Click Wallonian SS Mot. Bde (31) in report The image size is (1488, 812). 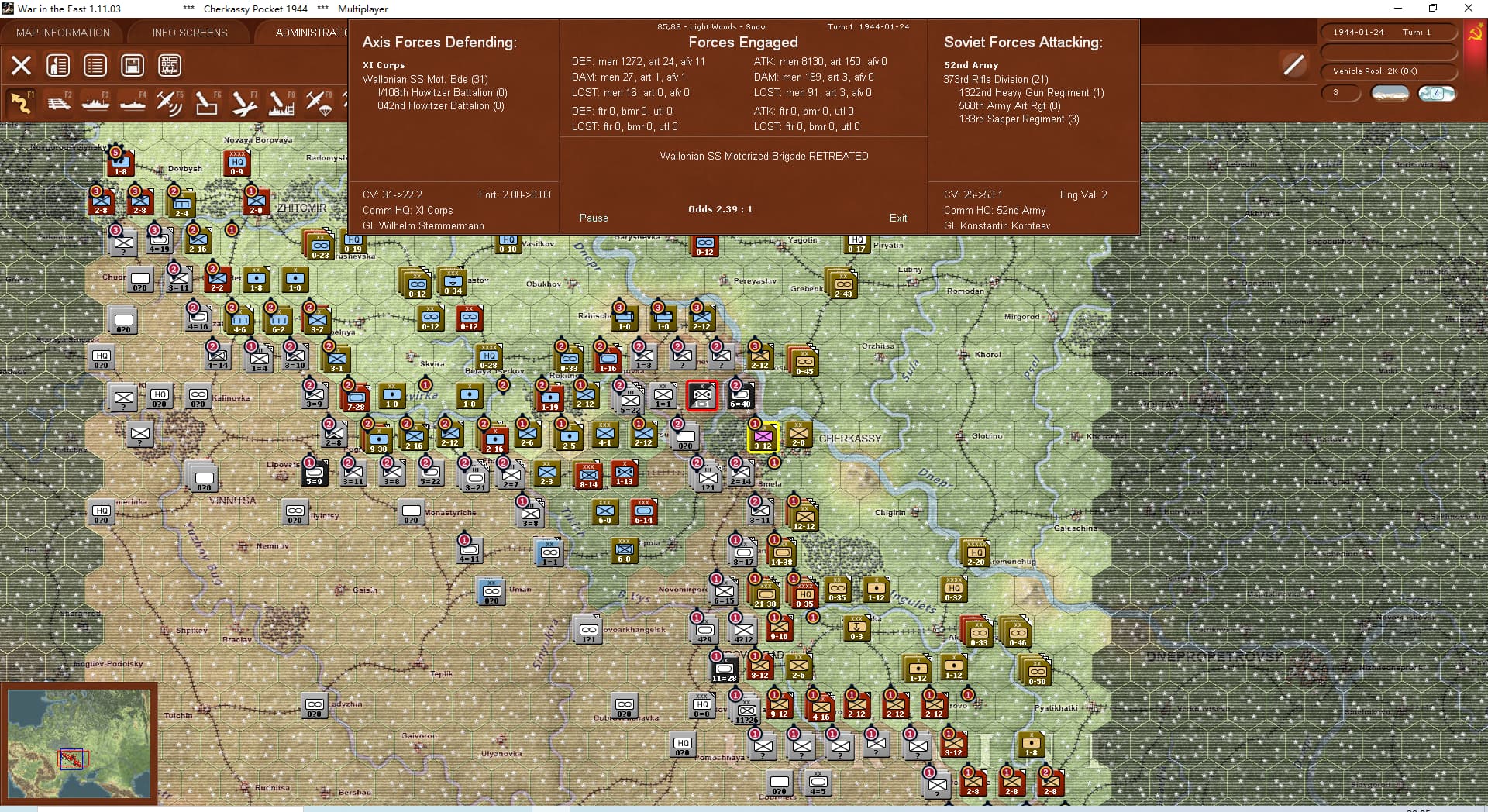pyautogui.click(x=425, y=79)
